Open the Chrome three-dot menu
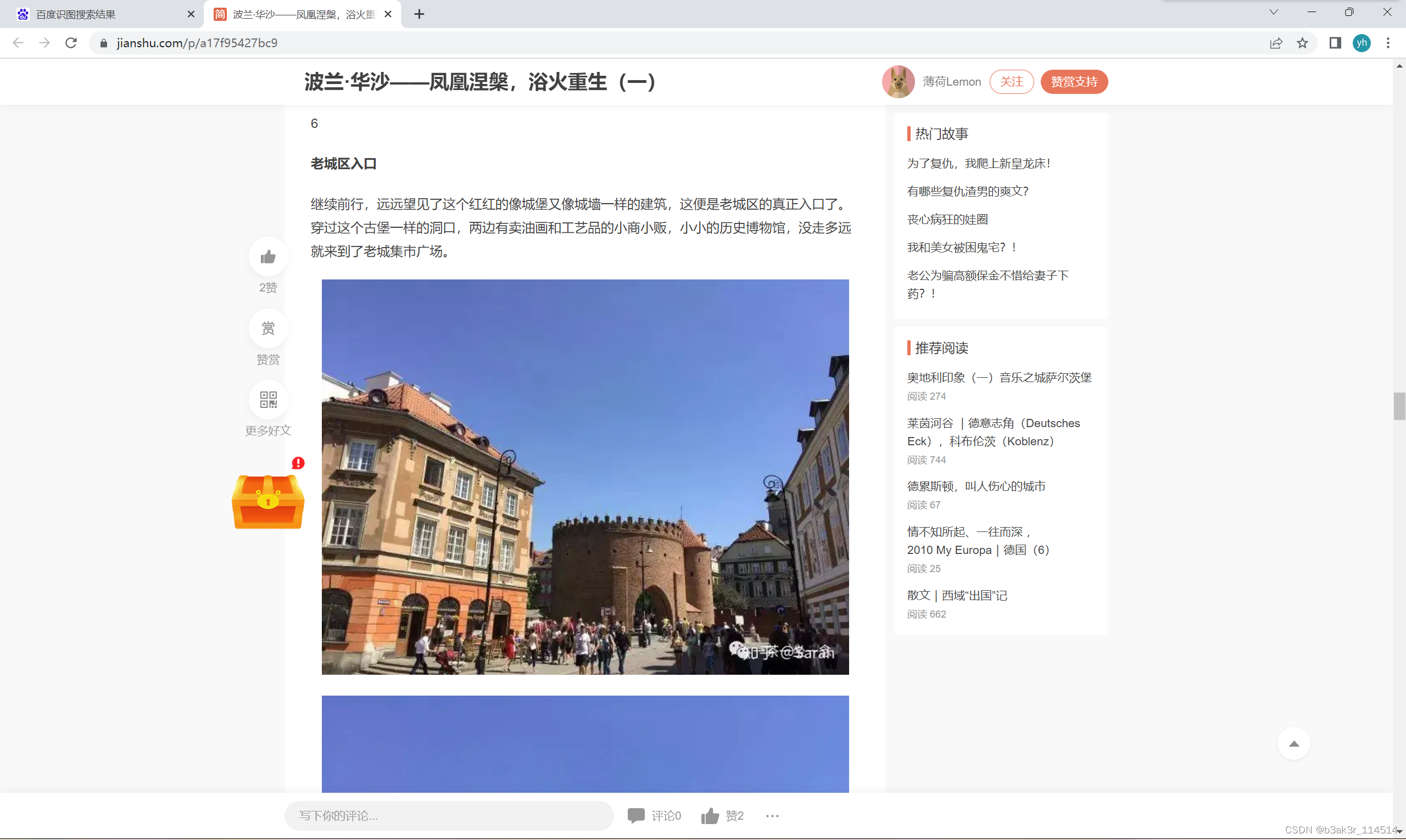 (x=1387, y=43)
